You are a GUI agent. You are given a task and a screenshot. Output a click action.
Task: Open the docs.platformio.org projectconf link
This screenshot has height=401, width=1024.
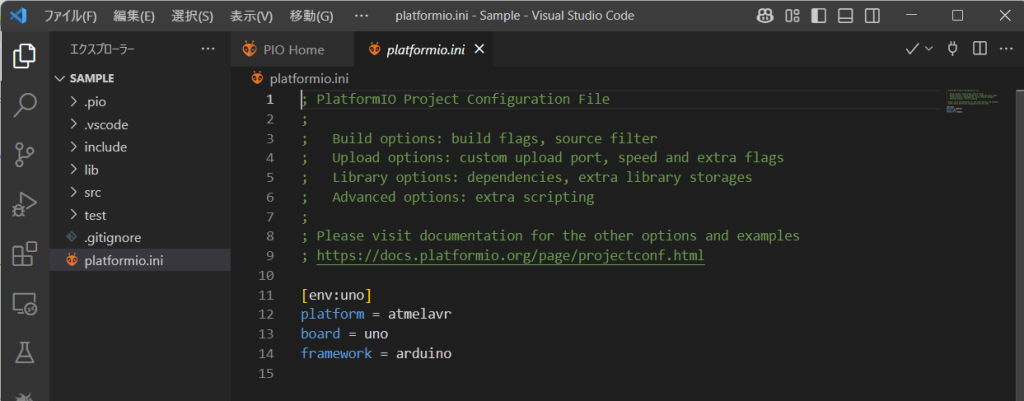pos(509,255)
